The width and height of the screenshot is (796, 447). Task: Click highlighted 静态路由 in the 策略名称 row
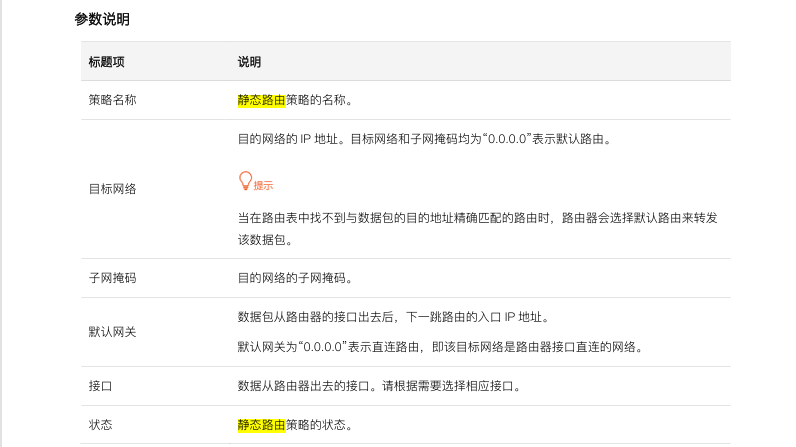261,100
